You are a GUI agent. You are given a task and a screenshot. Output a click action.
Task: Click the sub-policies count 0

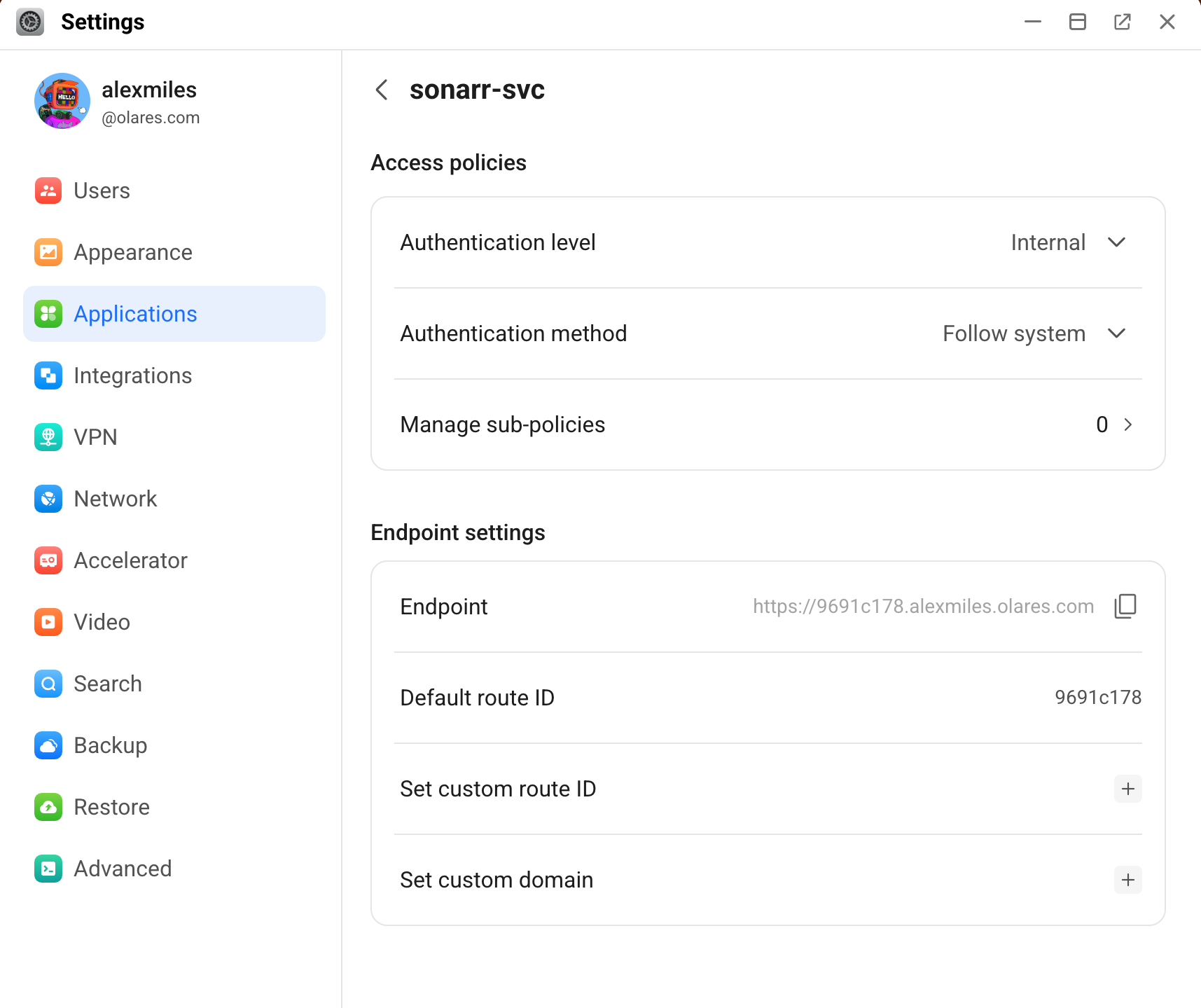(1102, 424)
